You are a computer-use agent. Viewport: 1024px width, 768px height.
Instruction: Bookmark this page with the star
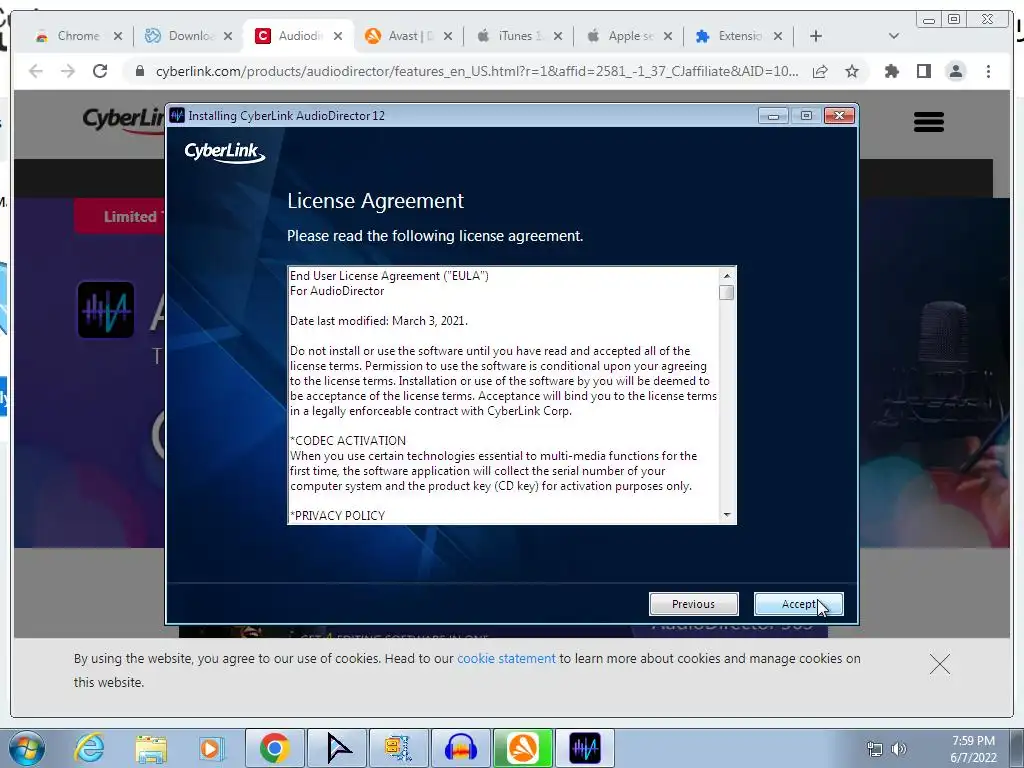pyautogui.click(x=852, y=71)
